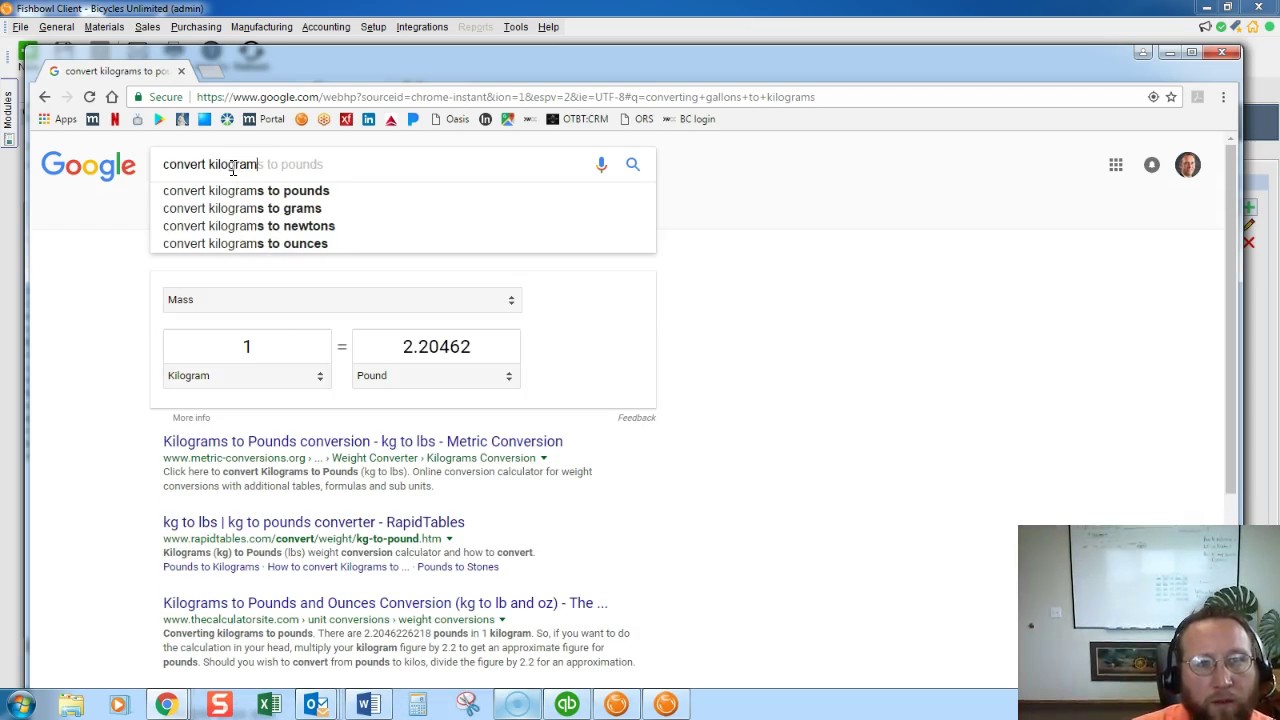Open the OTBT:CRM bookmark

[577, 119]
